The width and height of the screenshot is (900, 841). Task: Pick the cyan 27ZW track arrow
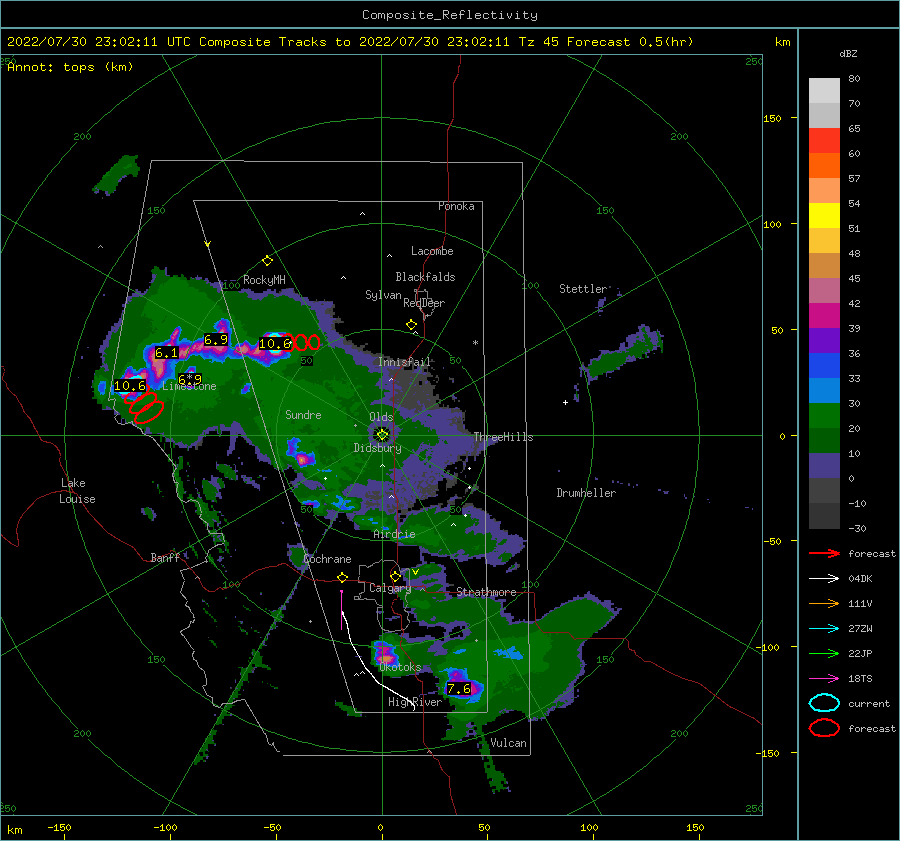pyautogui.click(x=824, y=629)
